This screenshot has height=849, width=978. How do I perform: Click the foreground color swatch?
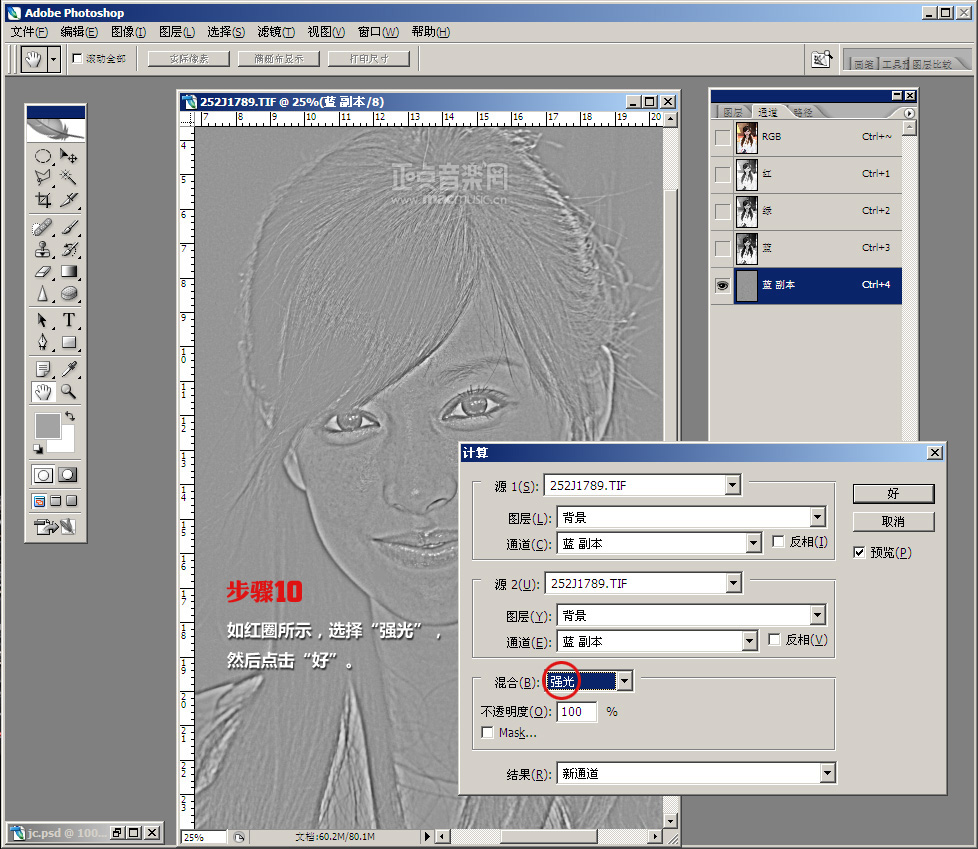pyautogui.click(x=47, y=425)
